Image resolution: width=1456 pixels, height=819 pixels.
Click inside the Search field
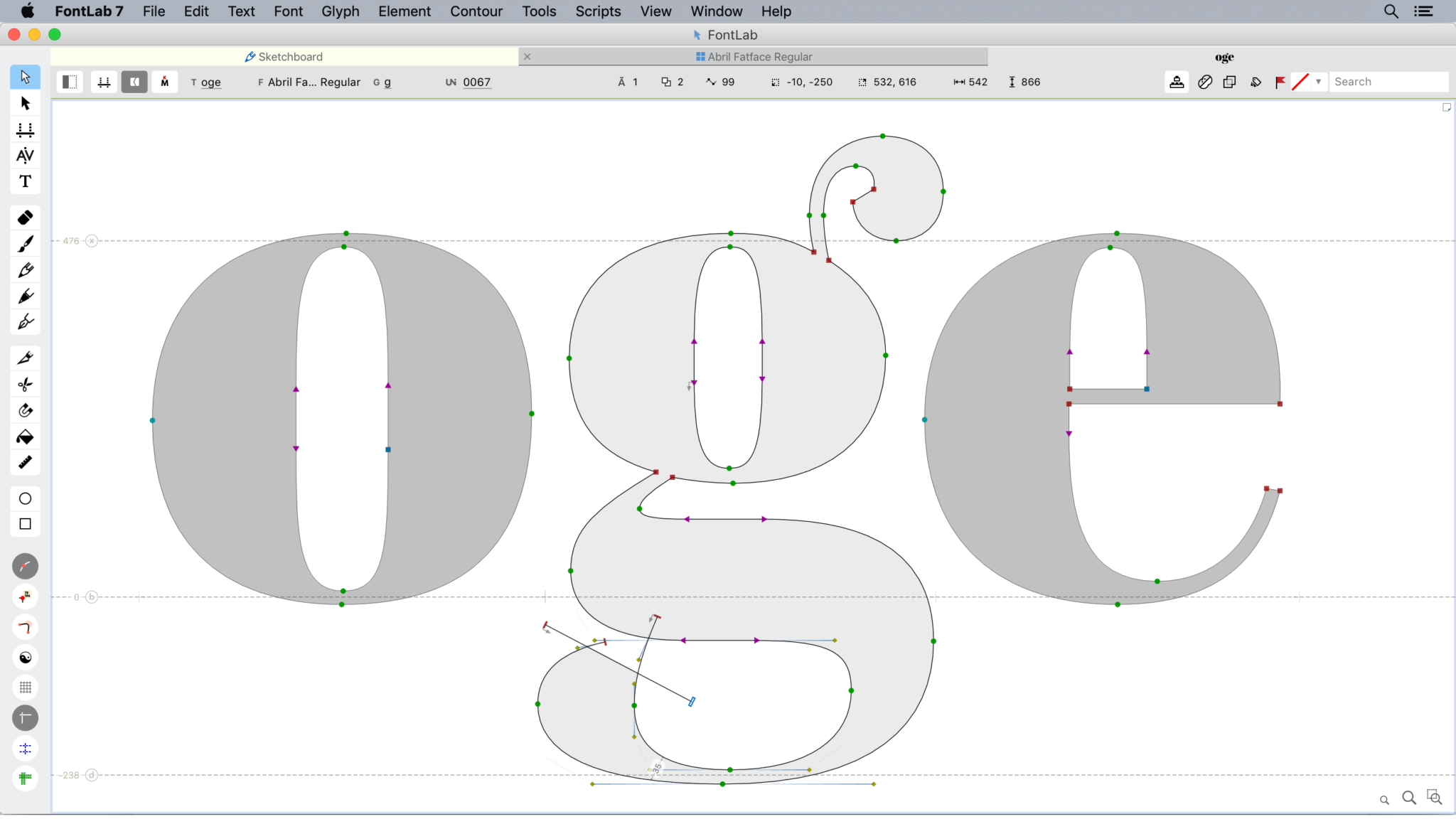coord(1386,81)
